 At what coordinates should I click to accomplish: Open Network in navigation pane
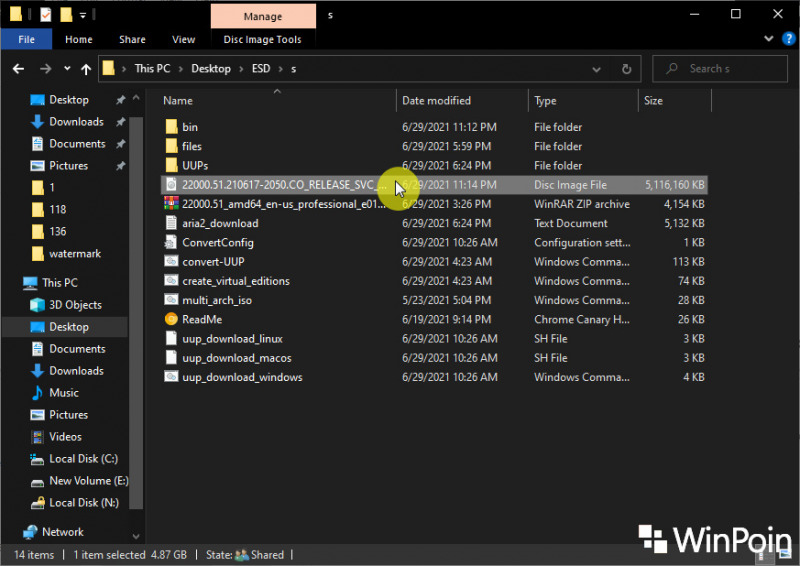(62, 532)
